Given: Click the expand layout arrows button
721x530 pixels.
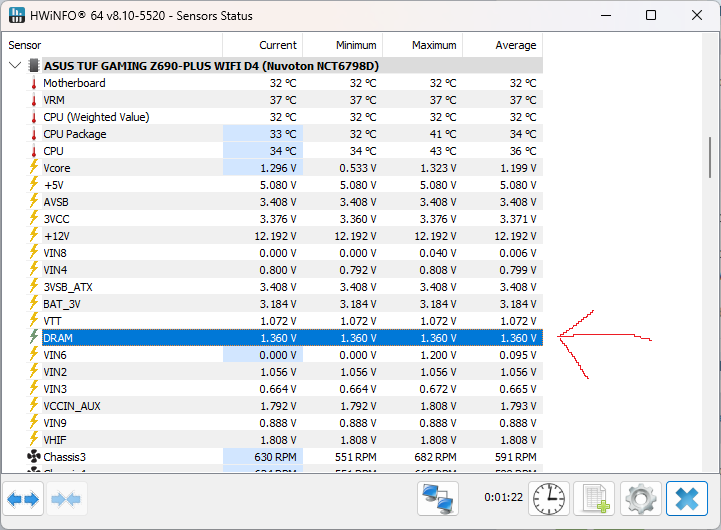Looking at the screenshot, I should [x=23, y=499].
